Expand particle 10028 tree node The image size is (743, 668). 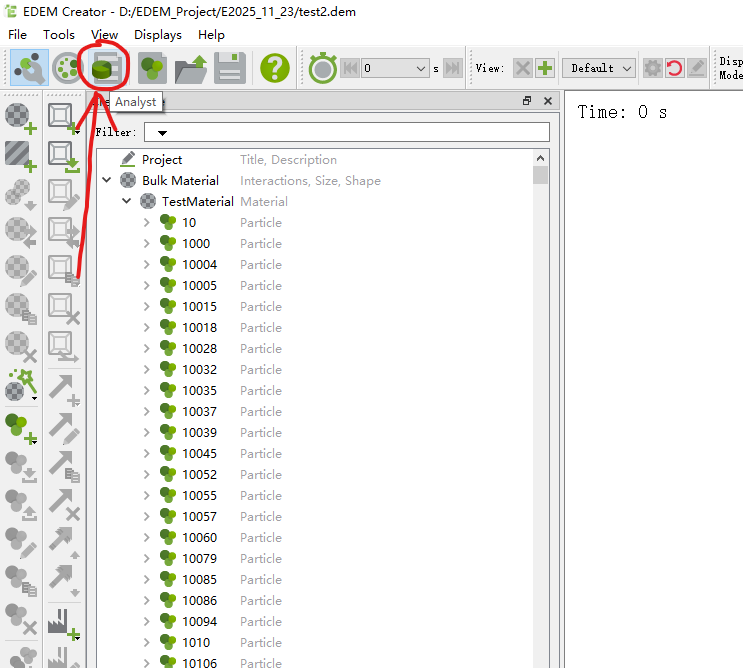coord(146,348)
